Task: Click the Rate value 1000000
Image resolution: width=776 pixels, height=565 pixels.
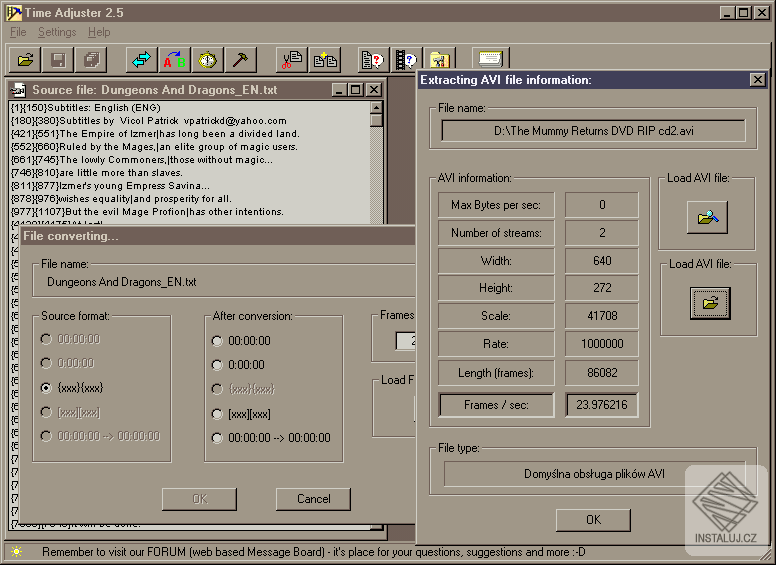Action: pyautogui.click(x=602, y=344)
